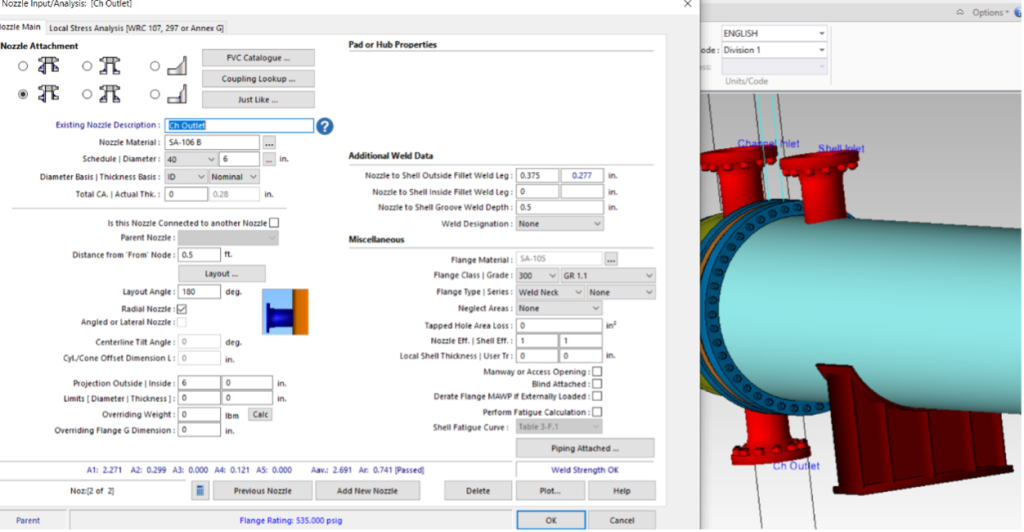
Task: Open the Flange Series dropdown showing None
Action: coord(620,292)
